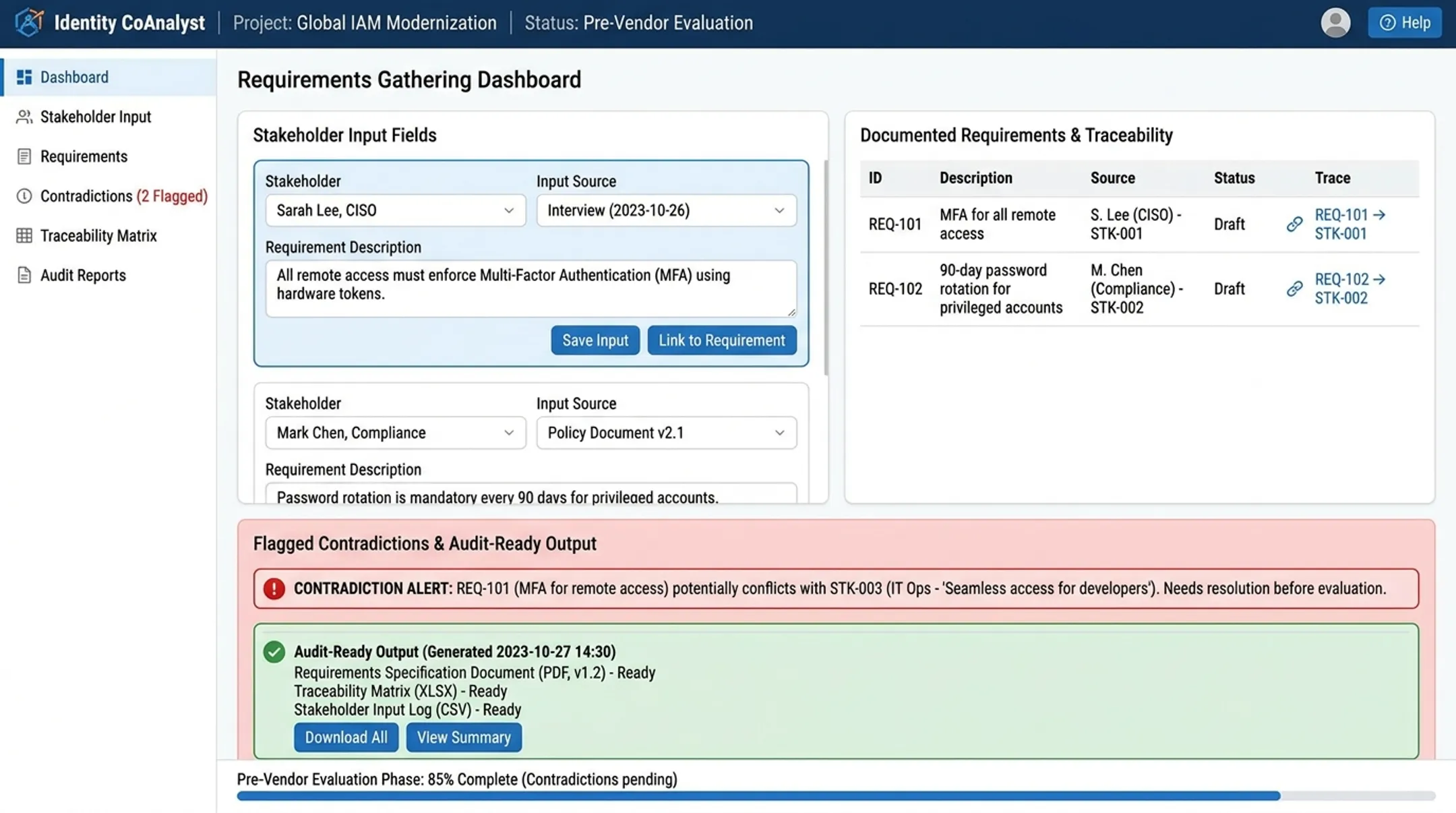1456x813 pixels.
Task: Click 'MFA for all remote access' description
Action: 998,224
